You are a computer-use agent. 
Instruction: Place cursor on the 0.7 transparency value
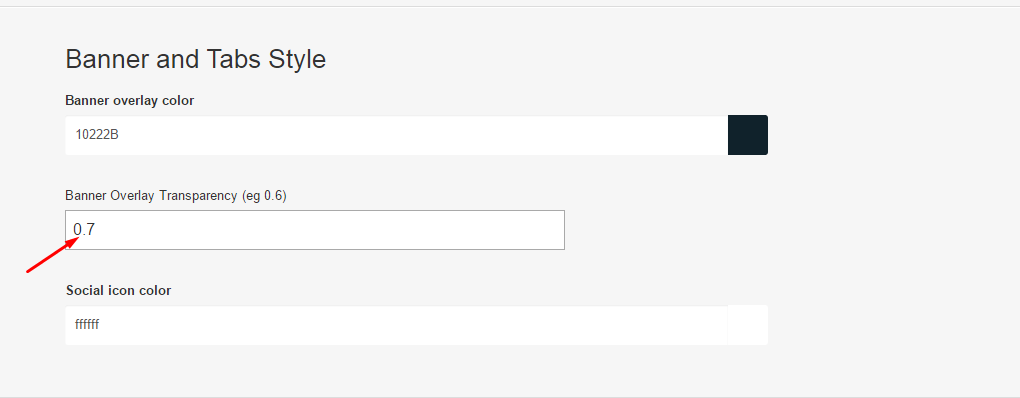click(x=85, y=230)
